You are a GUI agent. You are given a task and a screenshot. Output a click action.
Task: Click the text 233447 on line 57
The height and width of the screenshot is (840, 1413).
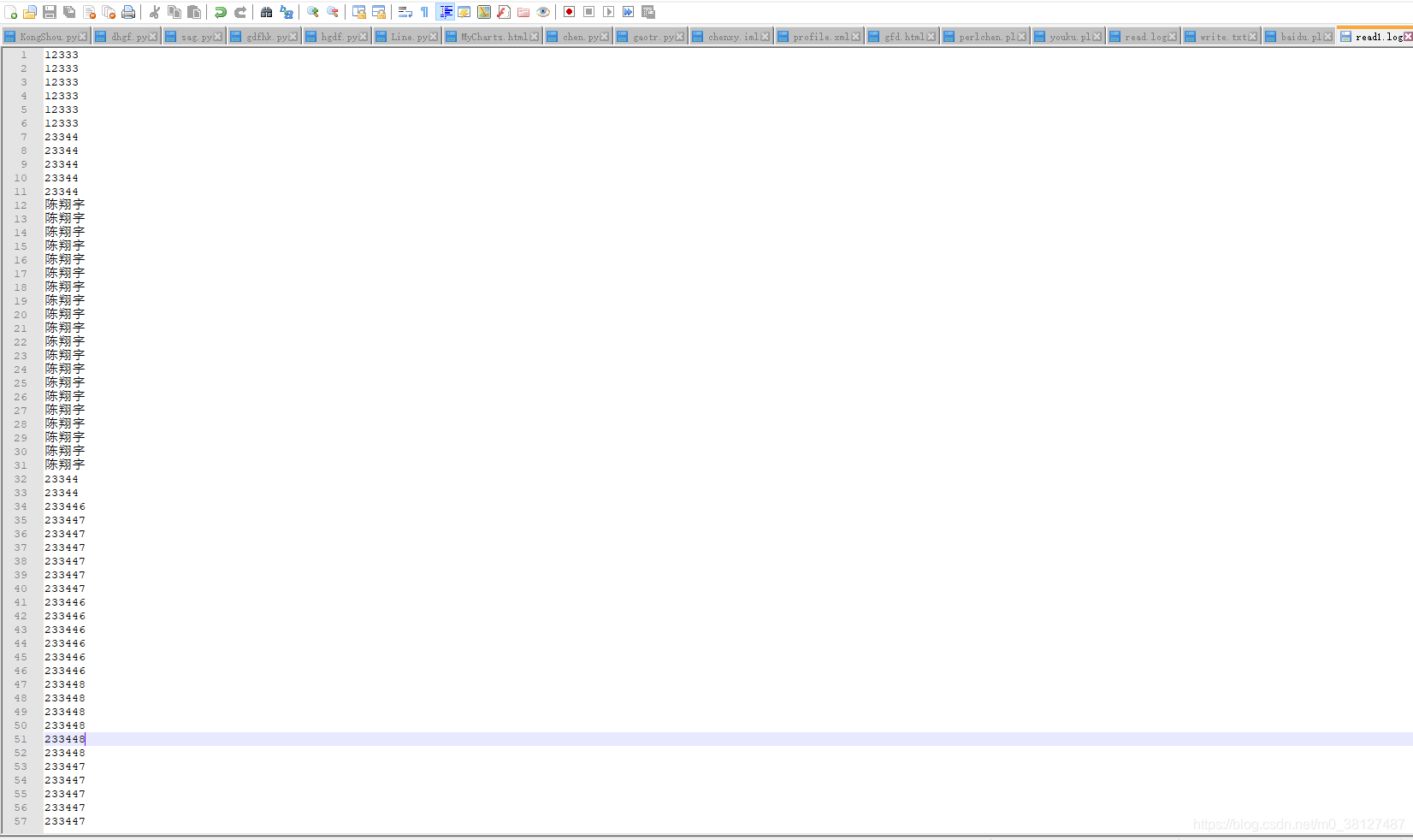(x=65, y=821)
